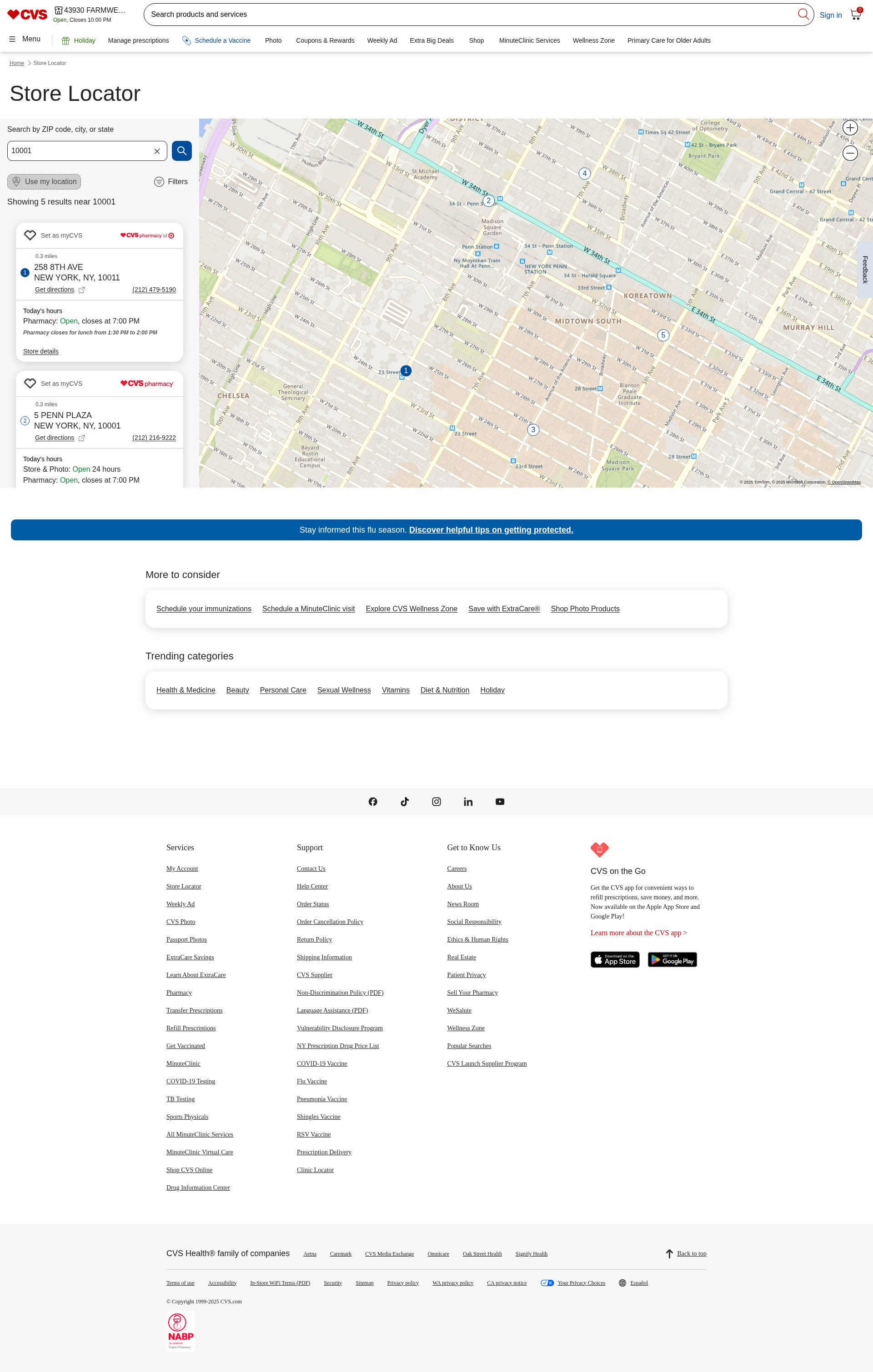Image resolution: width=873 pixels, height=1372 pixels.
Task: Click the CVS heart logo
Action: [x=27, y=14]
